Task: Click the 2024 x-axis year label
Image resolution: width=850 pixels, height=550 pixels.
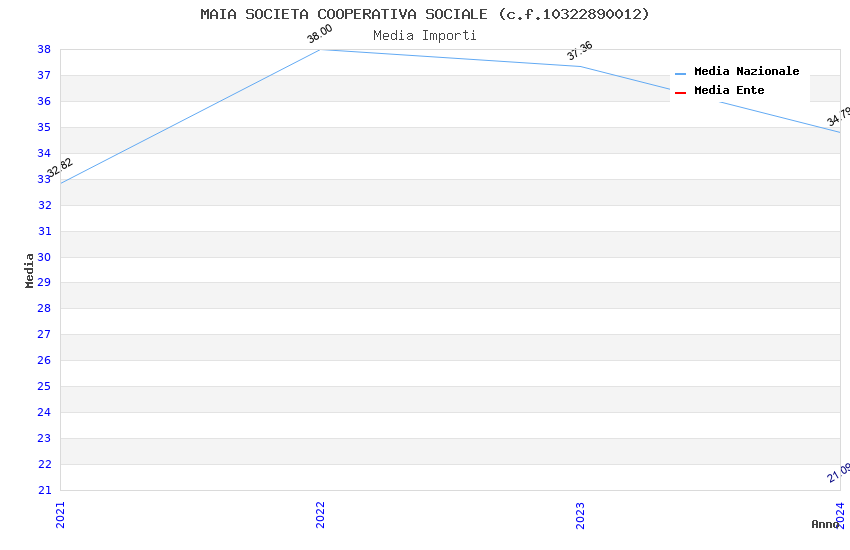Action: (x=840, y=515)
